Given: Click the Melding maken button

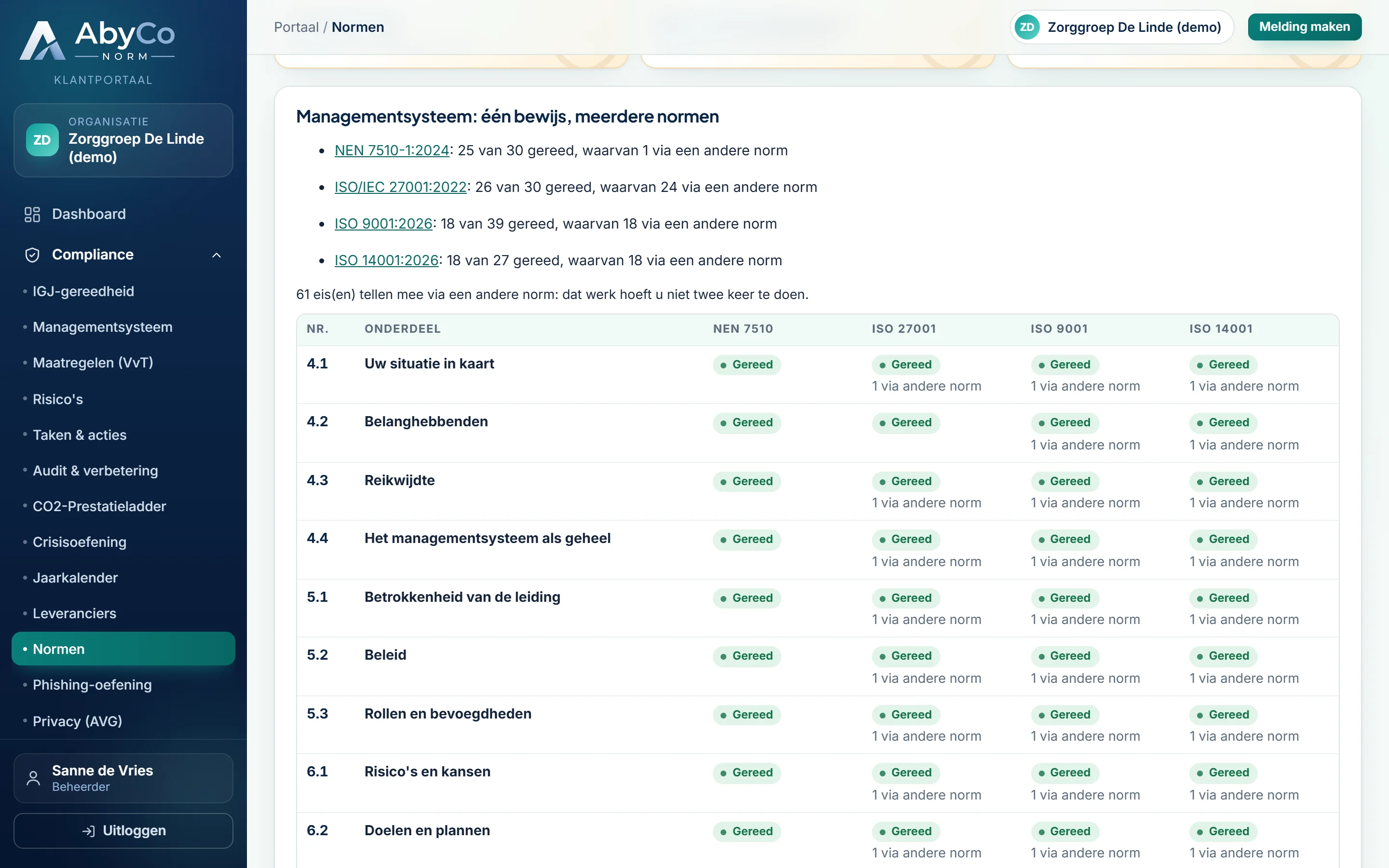Looking at the screenshot, I should (1304, 27).
